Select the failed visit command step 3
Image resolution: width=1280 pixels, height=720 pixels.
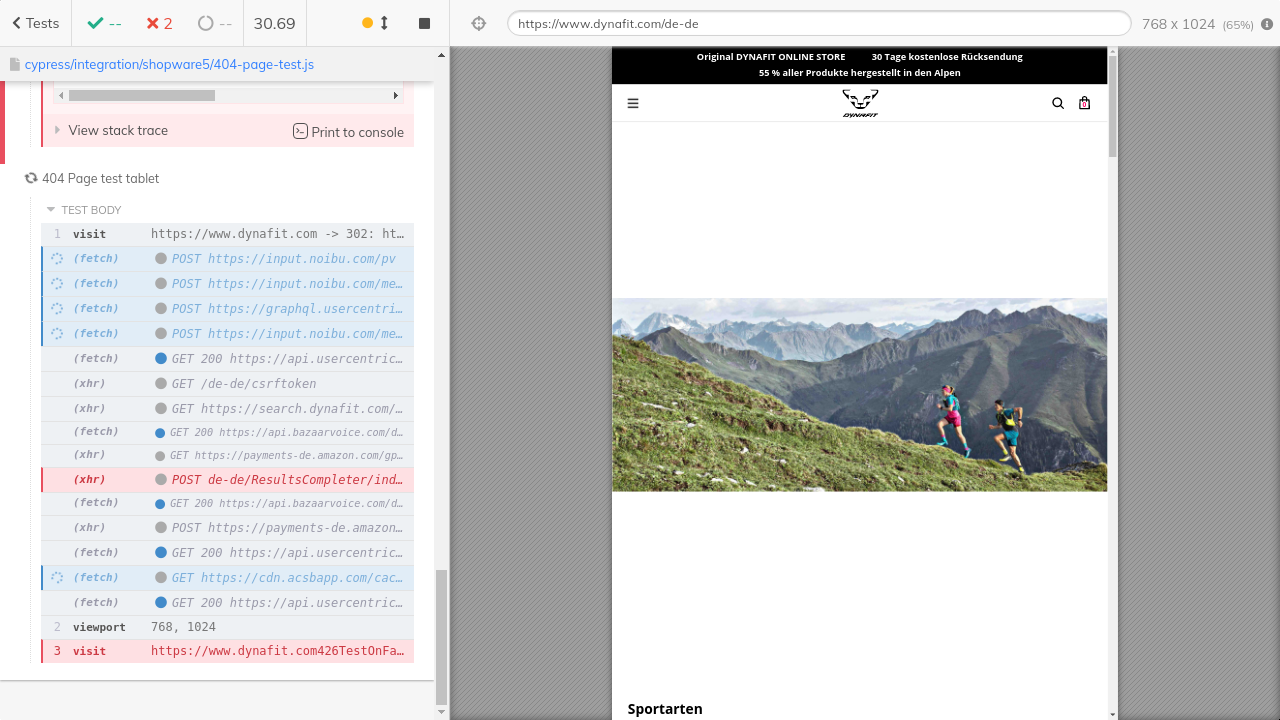click(228, 651)
